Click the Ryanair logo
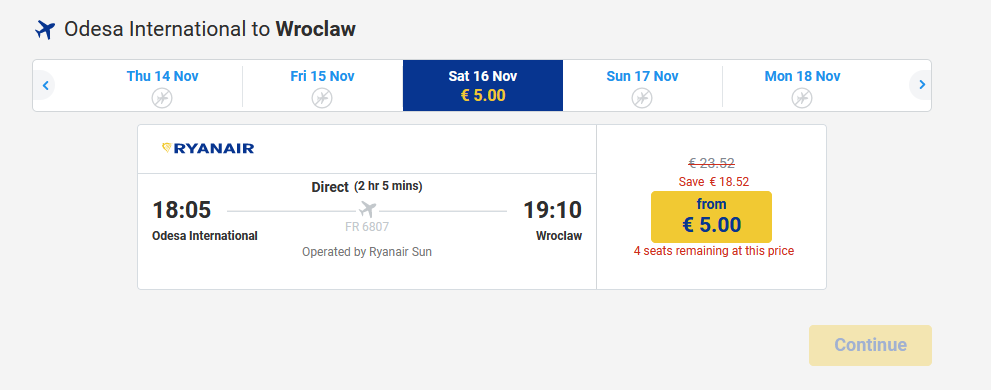This screenshot has width=991, height=390. [x=208, y=149]
